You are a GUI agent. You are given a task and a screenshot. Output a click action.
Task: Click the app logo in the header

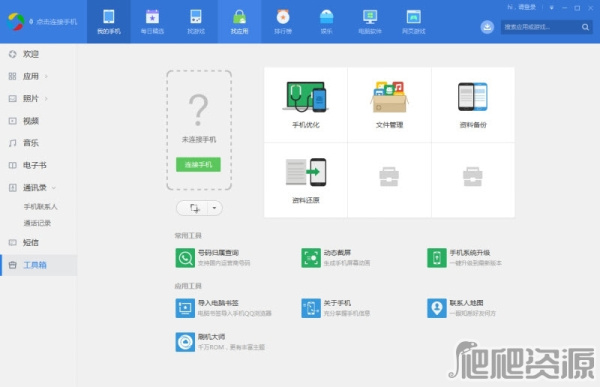[x=16, y=22]
